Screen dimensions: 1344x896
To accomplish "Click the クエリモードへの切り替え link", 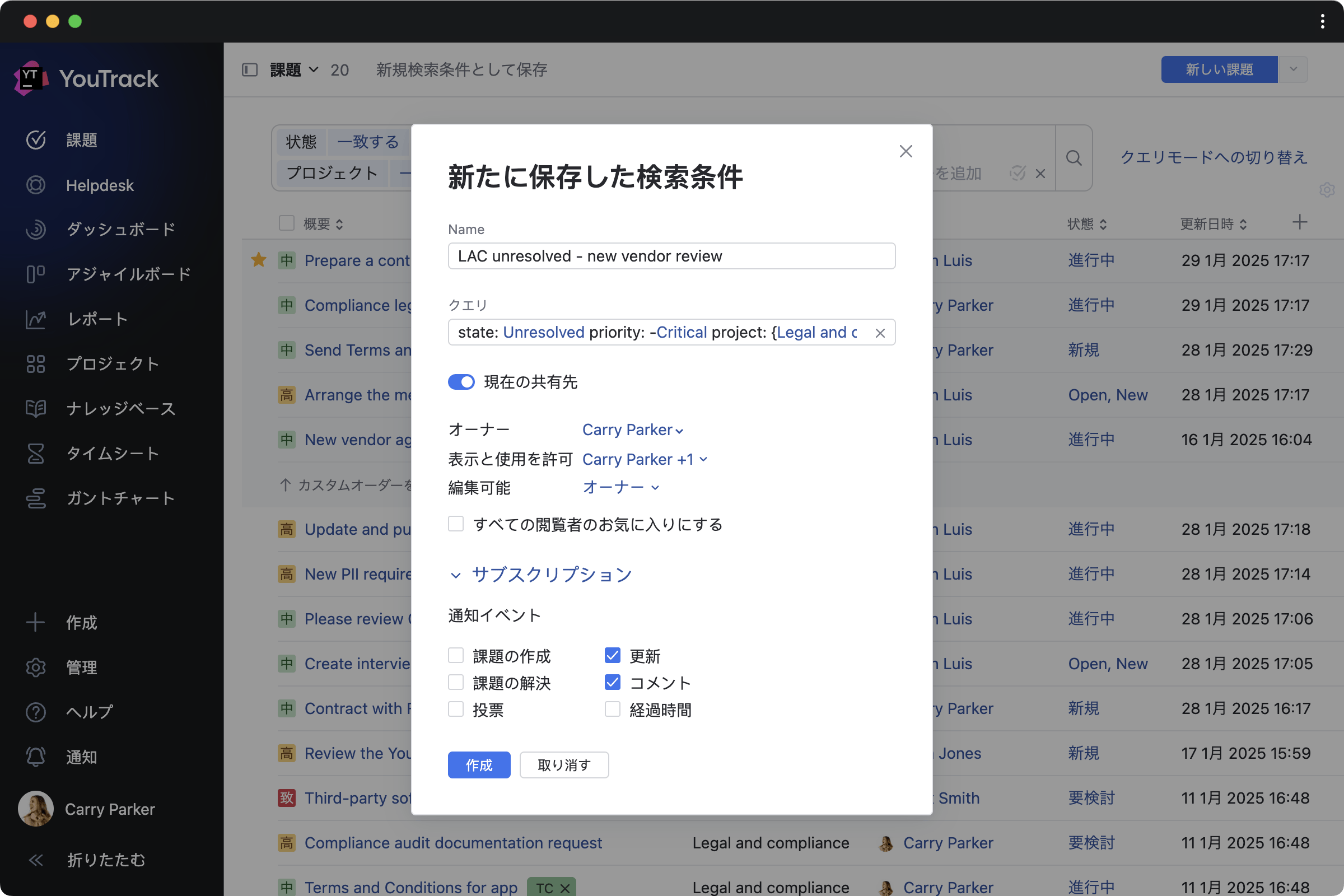I will point(1213,157).
